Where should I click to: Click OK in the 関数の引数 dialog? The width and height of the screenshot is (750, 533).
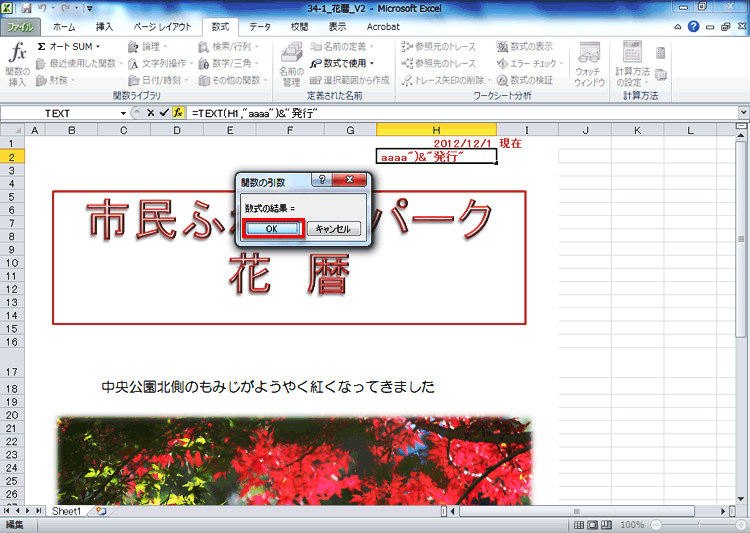[273, 229]
